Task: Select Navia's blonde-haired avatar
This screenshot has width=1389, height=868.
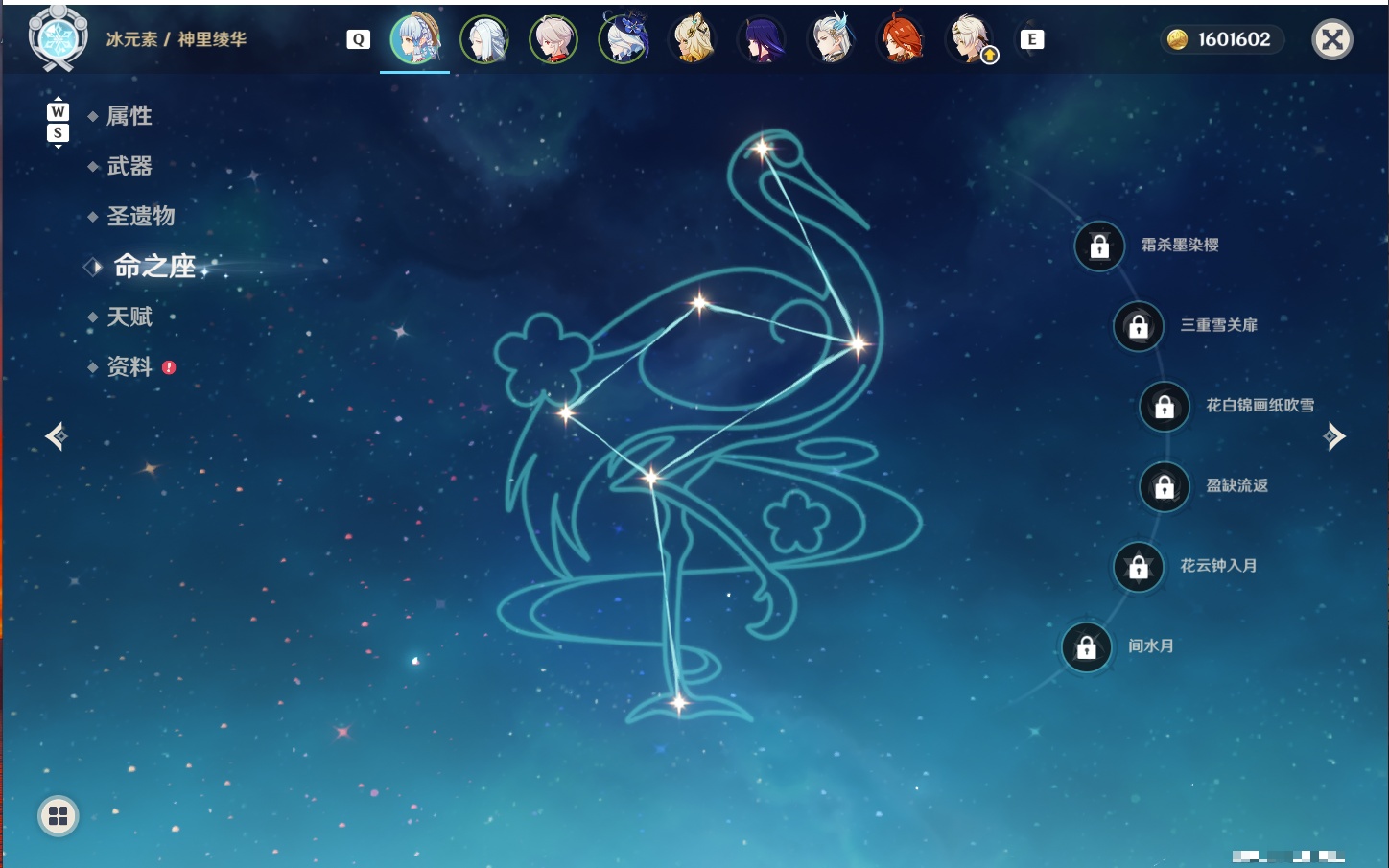Action: click(x=693, y=39)
